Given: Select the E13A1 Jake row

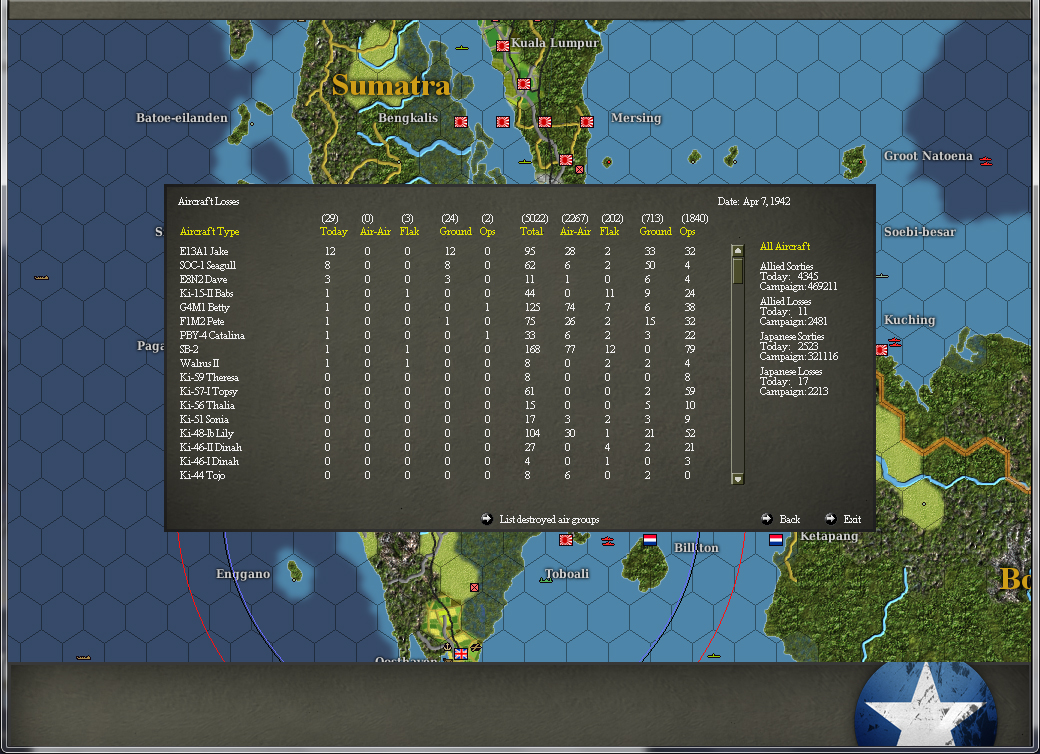Looking at the screenshot, I should 205,252.
